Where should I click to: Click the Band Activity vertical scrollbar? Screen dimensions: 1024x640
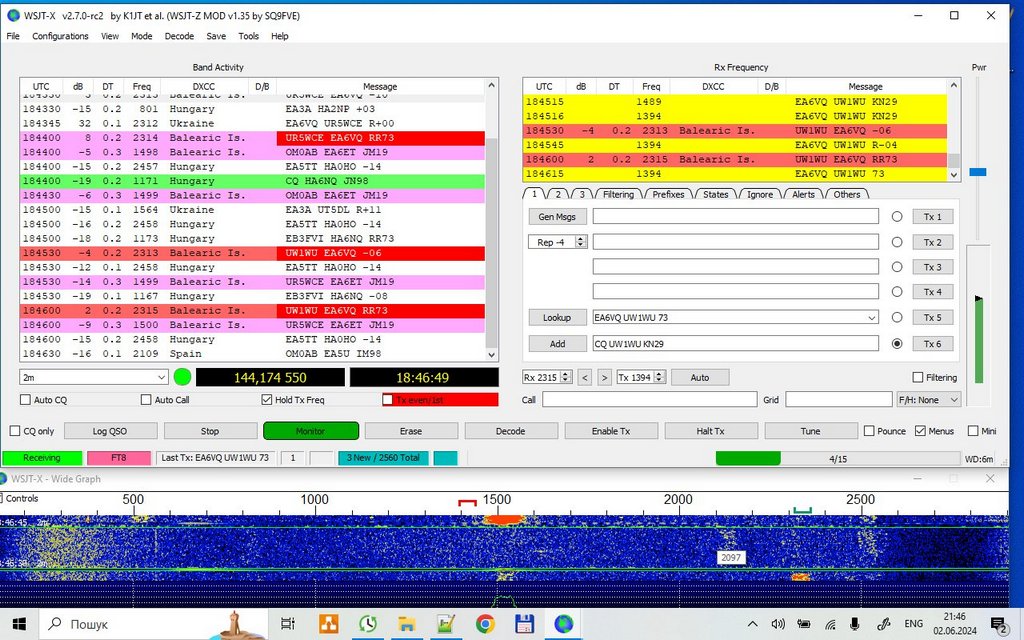pyautogui.click(x=492, y=219)
